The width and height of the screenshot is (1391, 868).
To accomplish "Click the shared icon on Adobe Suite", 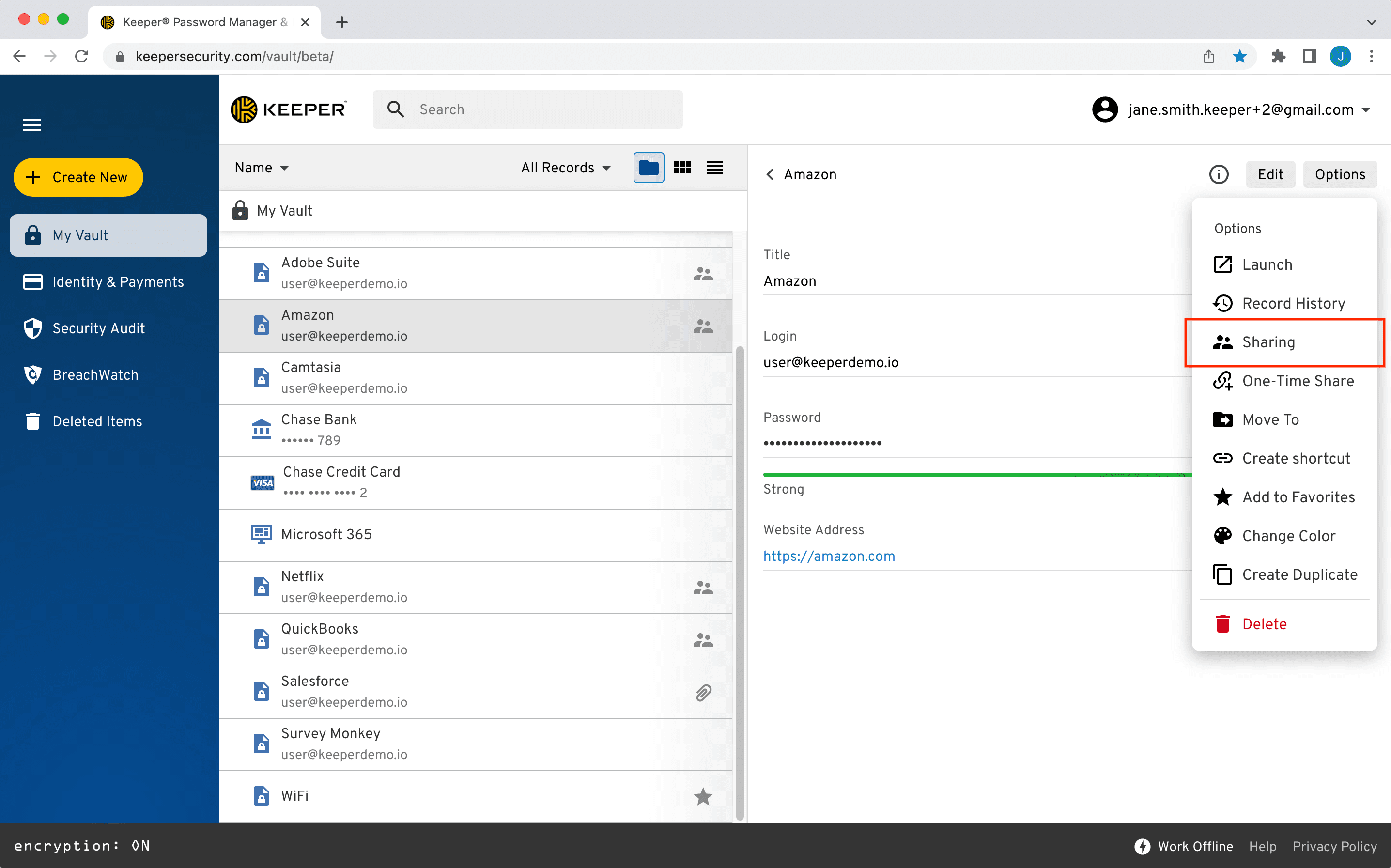I will [x=702, y=274].
